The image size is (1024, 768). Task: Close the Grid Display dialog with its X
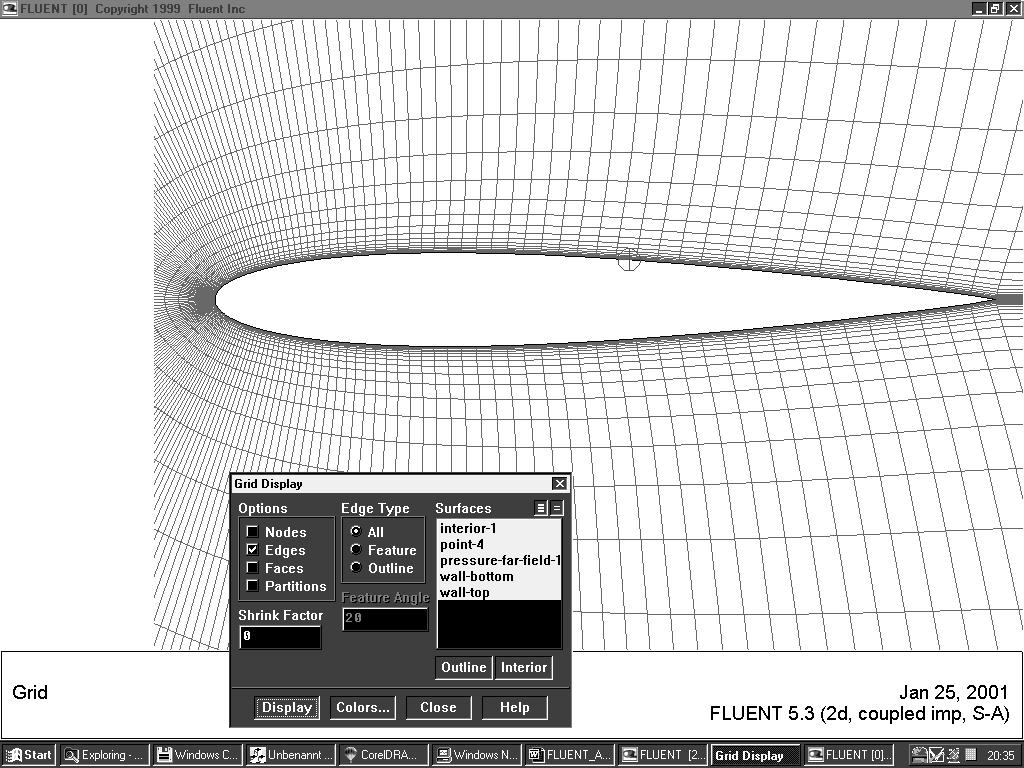[560, 483]
